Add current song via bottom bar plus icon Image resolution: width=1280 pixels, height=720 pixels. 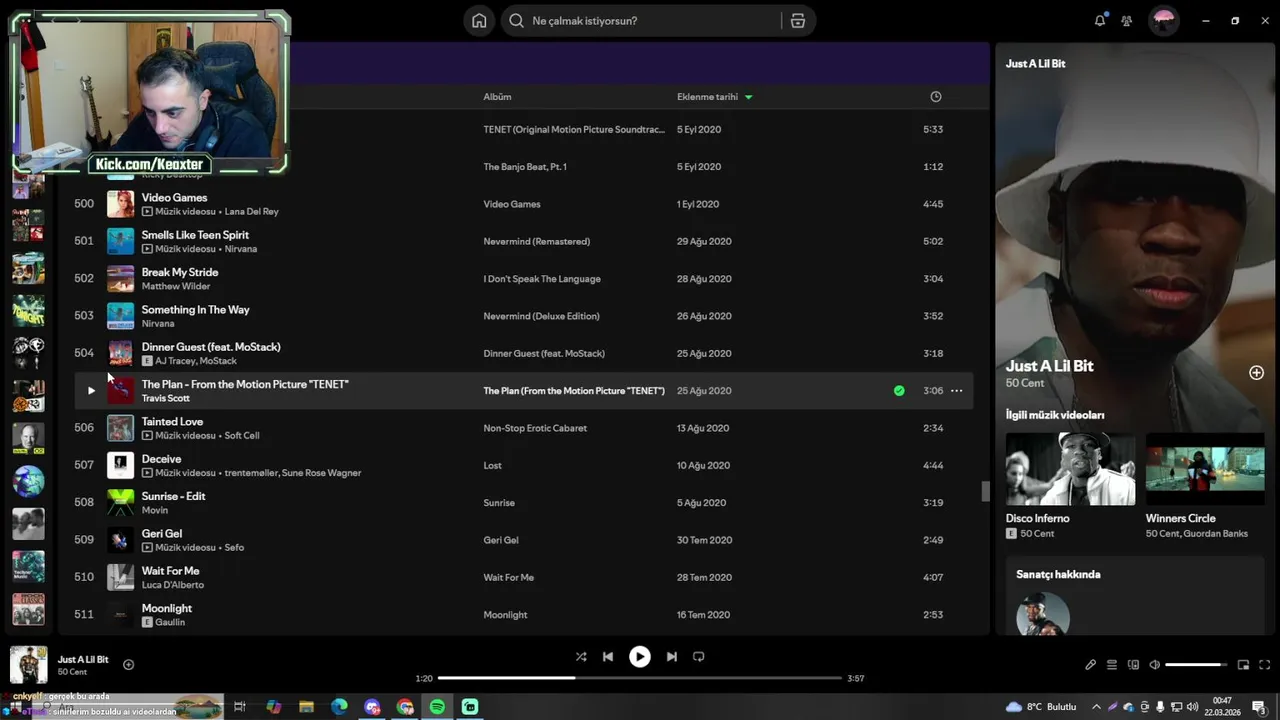pos(128,665)
